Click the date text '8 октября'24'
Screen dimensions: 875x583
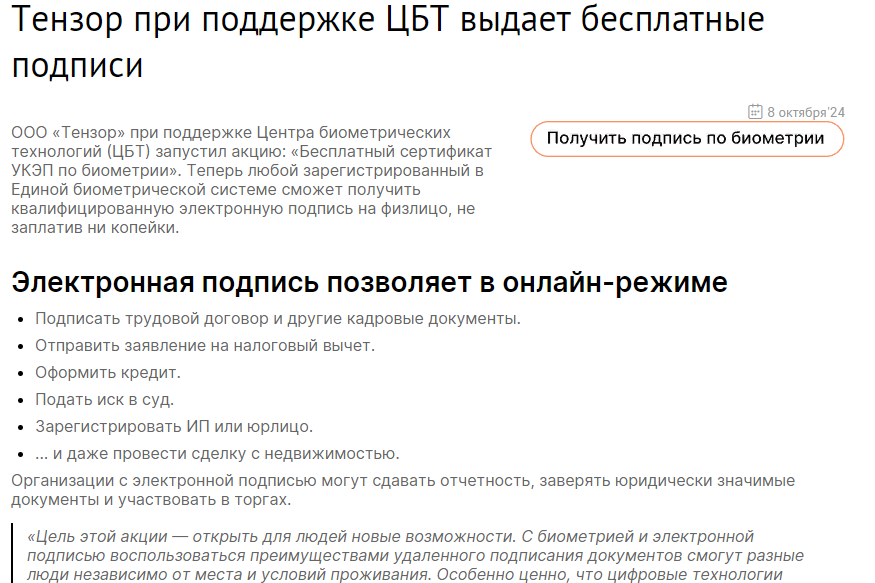tap(806, 112)
